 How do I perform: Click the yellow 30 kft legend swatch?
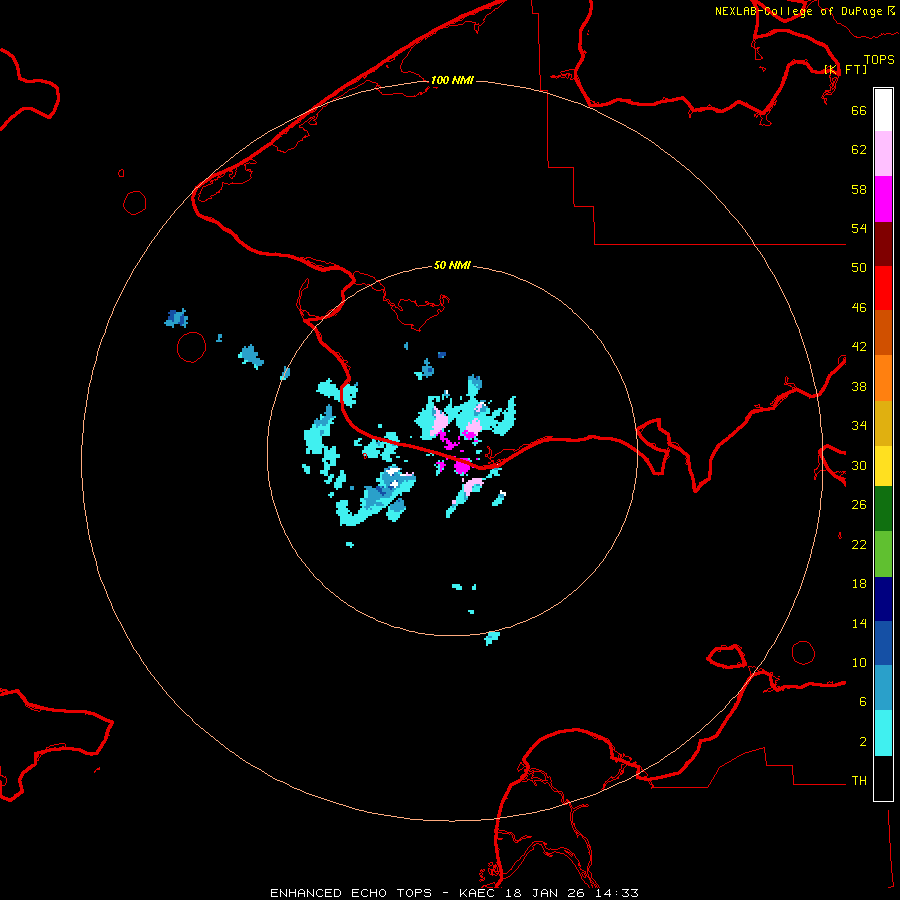tap(883, 465)
